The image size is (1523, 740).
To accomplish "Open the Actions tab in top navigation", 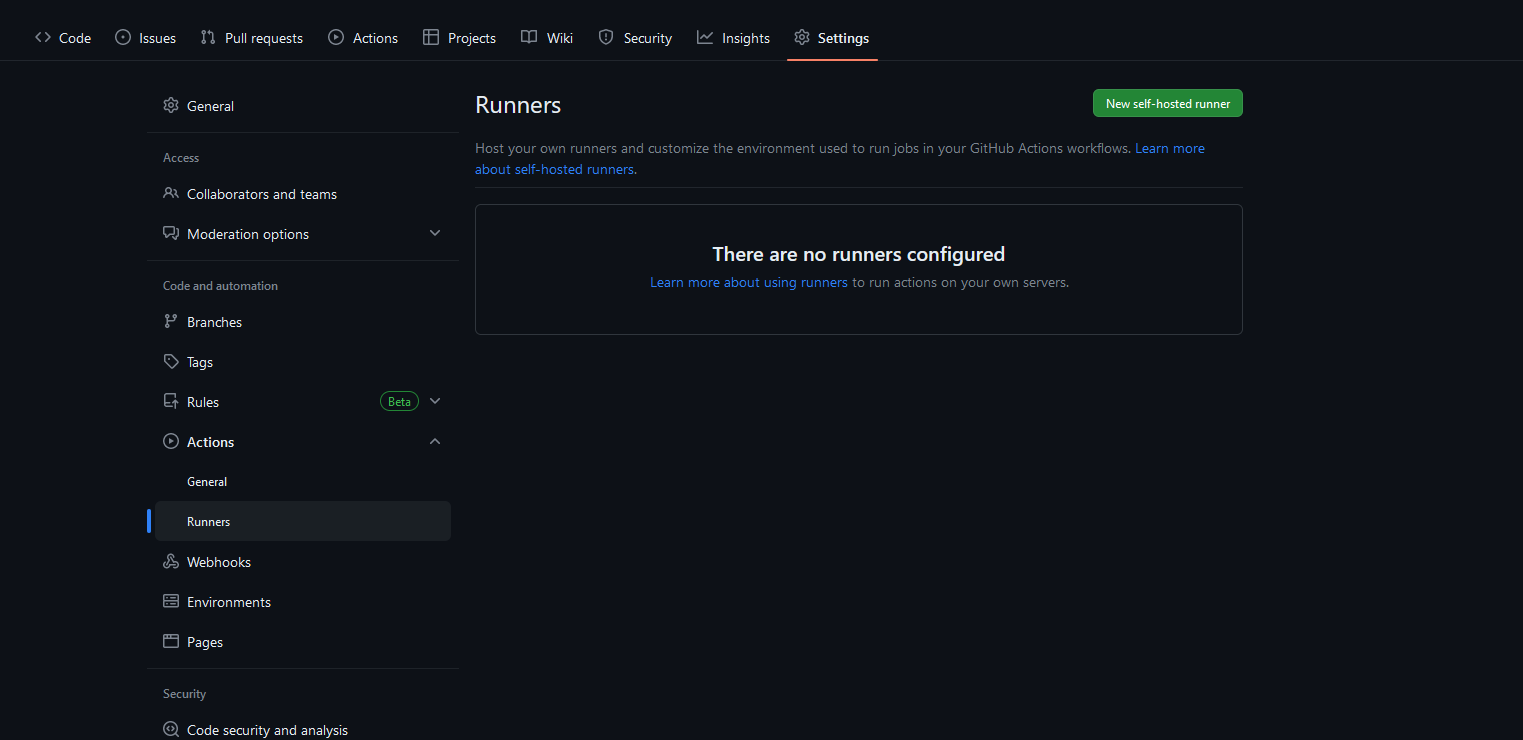I will tap(337, 37).
